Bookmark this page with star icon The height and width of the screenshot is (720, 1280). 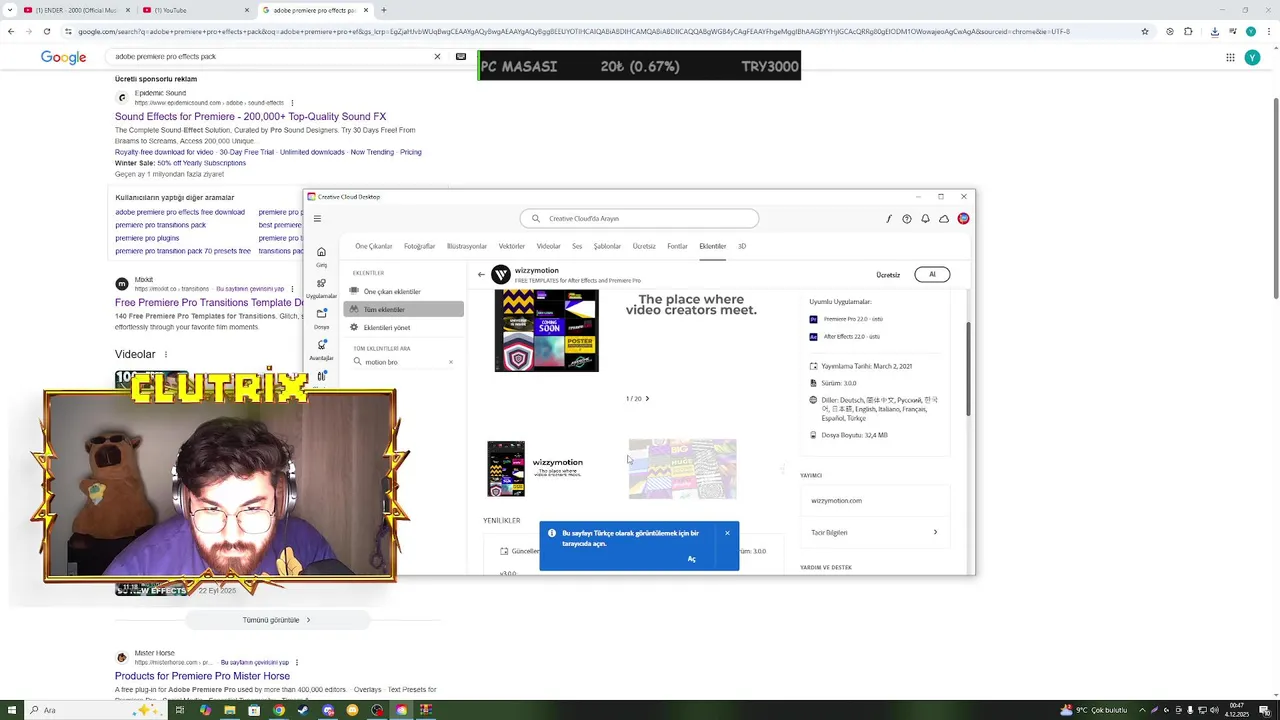[1145, 31]
